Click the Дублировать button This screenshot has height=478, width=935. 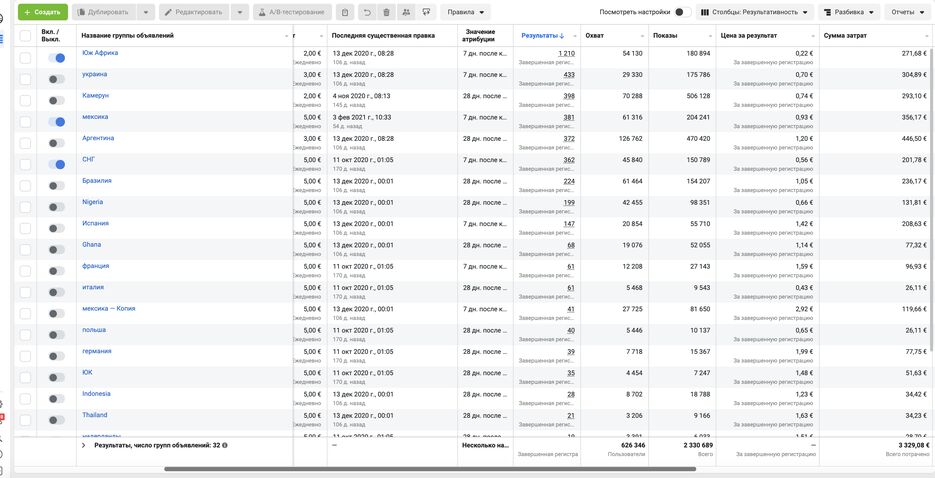click(x=104, y=12)
